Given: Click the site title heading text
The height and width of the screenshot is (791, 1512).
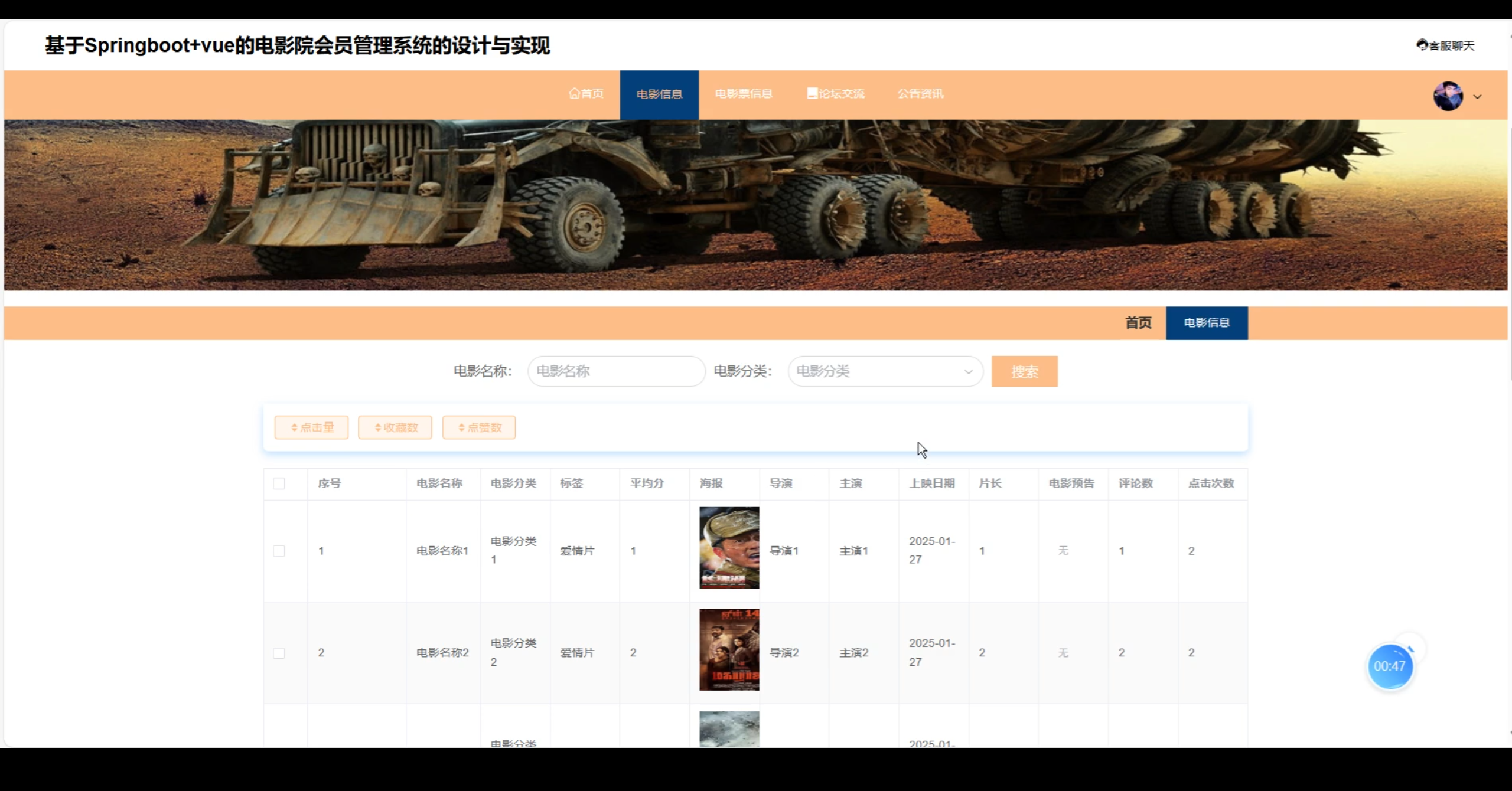Looking at the screenshot, I should tap(297, 45).
